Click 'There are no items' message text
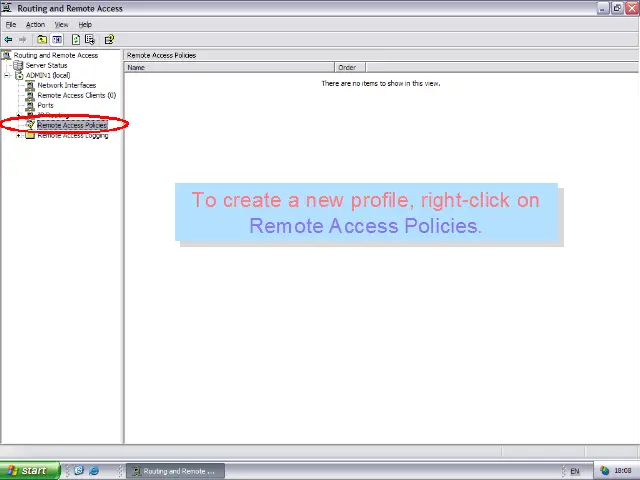Screen dimensions: 640x480 (x=381, y=83)
